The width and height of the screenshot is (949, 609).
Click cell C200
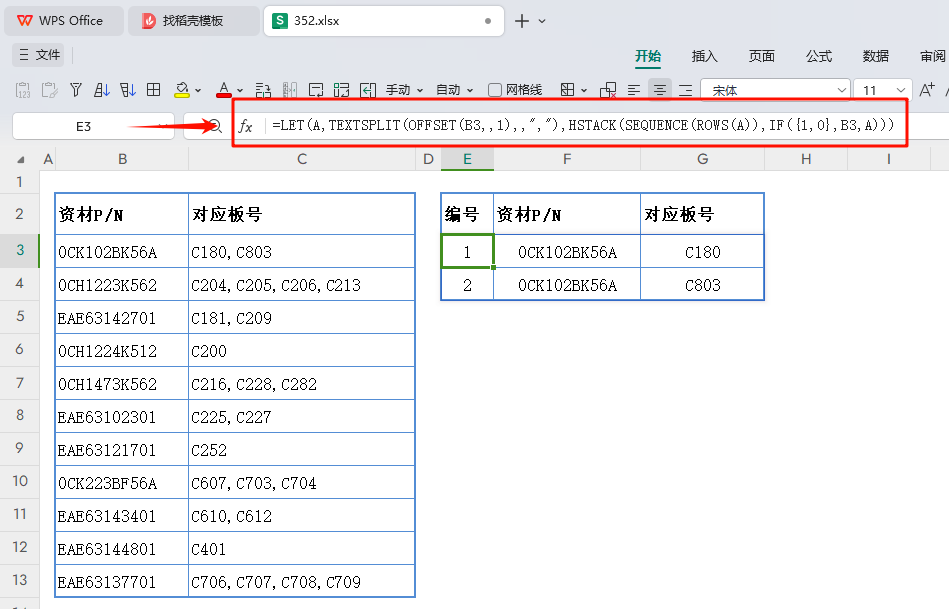[x=301, y=351]
